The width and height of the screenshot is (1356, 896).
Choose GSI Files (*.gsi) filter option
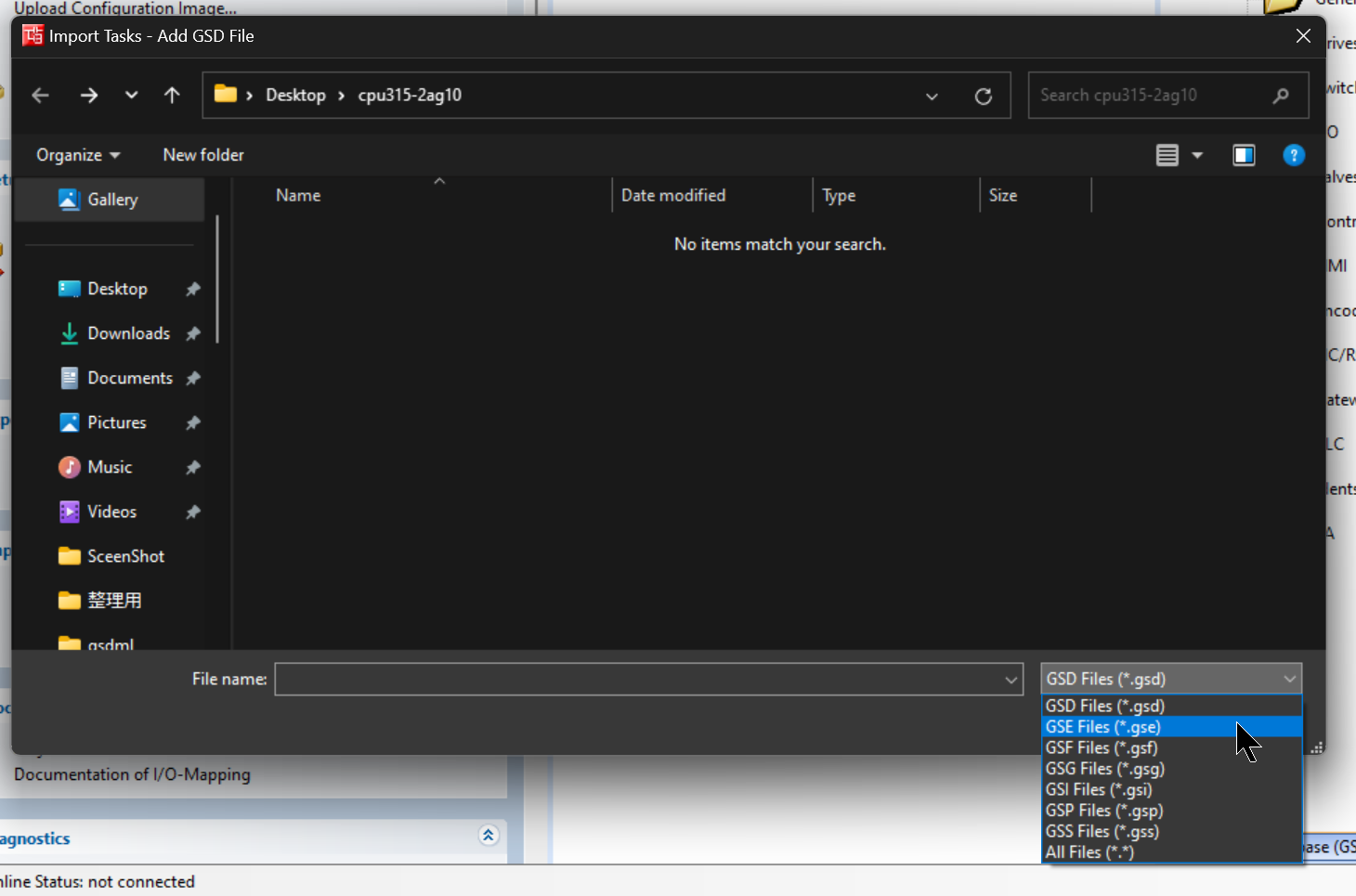pyautogui.click(x=1172, y=790)
